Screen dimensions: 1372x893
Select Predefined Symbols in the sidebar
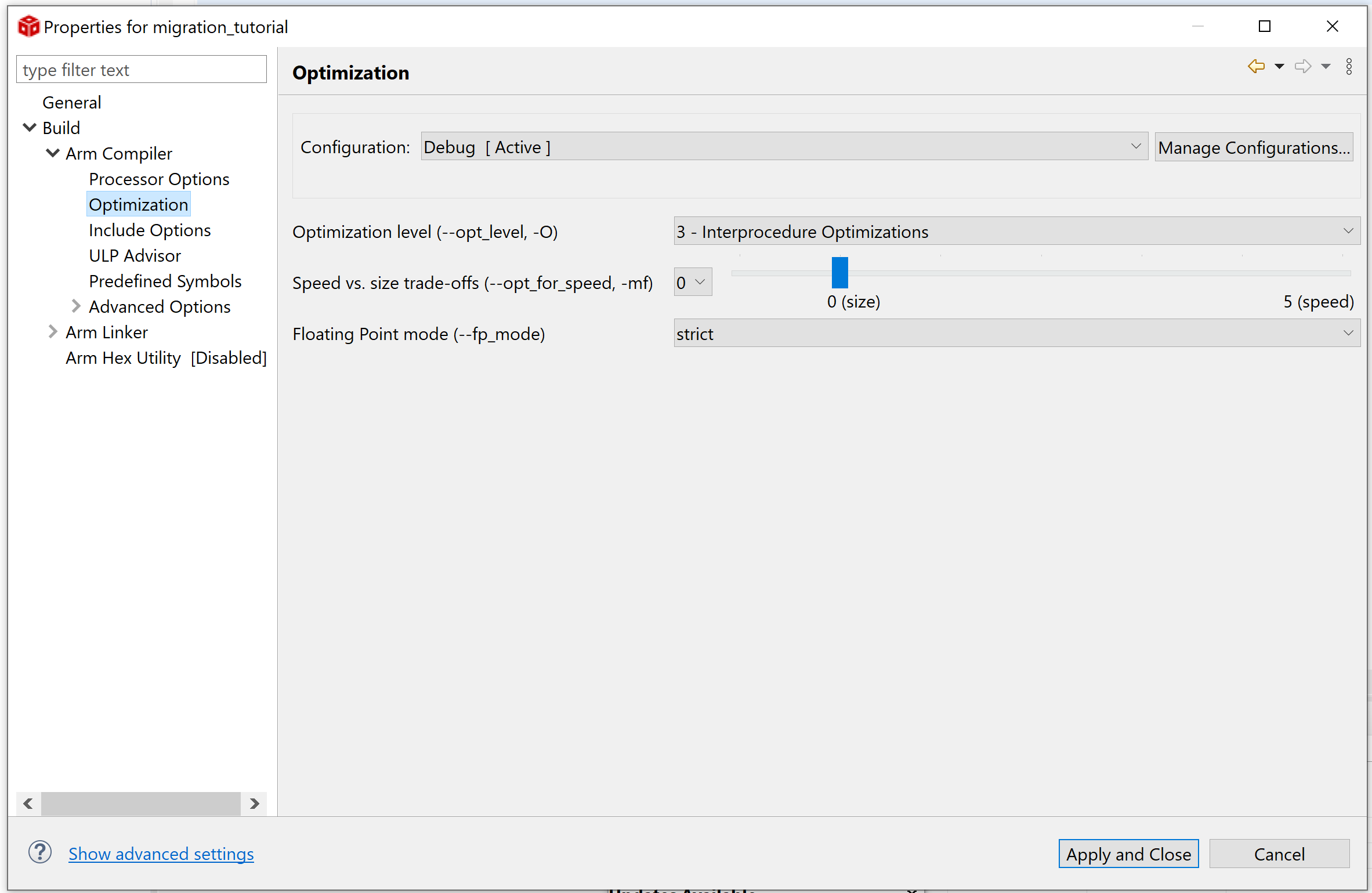click(165, 281)
